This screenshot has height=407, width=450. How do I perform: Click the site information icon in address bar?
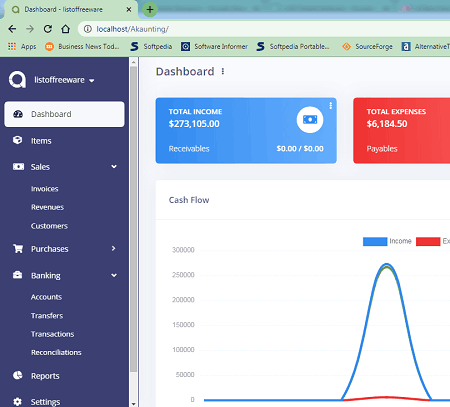[88, 29]
